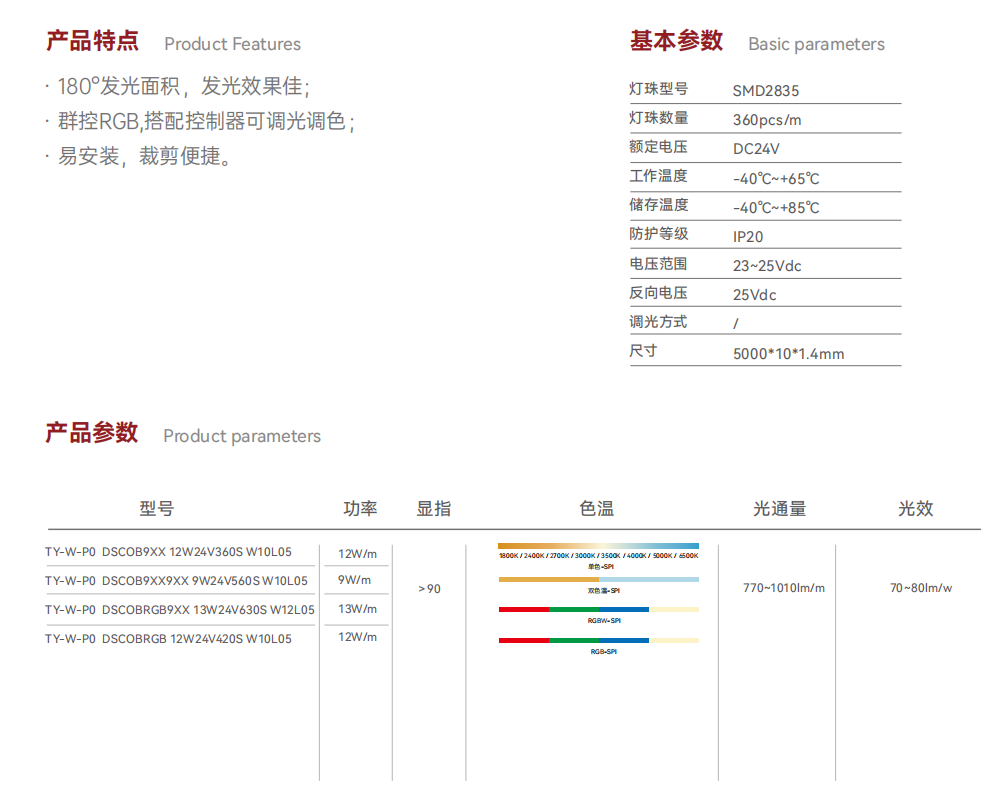Click the 9W/m power cell
The width and height of the screenshot is (1000, 790).
click(x=355, y=580)
